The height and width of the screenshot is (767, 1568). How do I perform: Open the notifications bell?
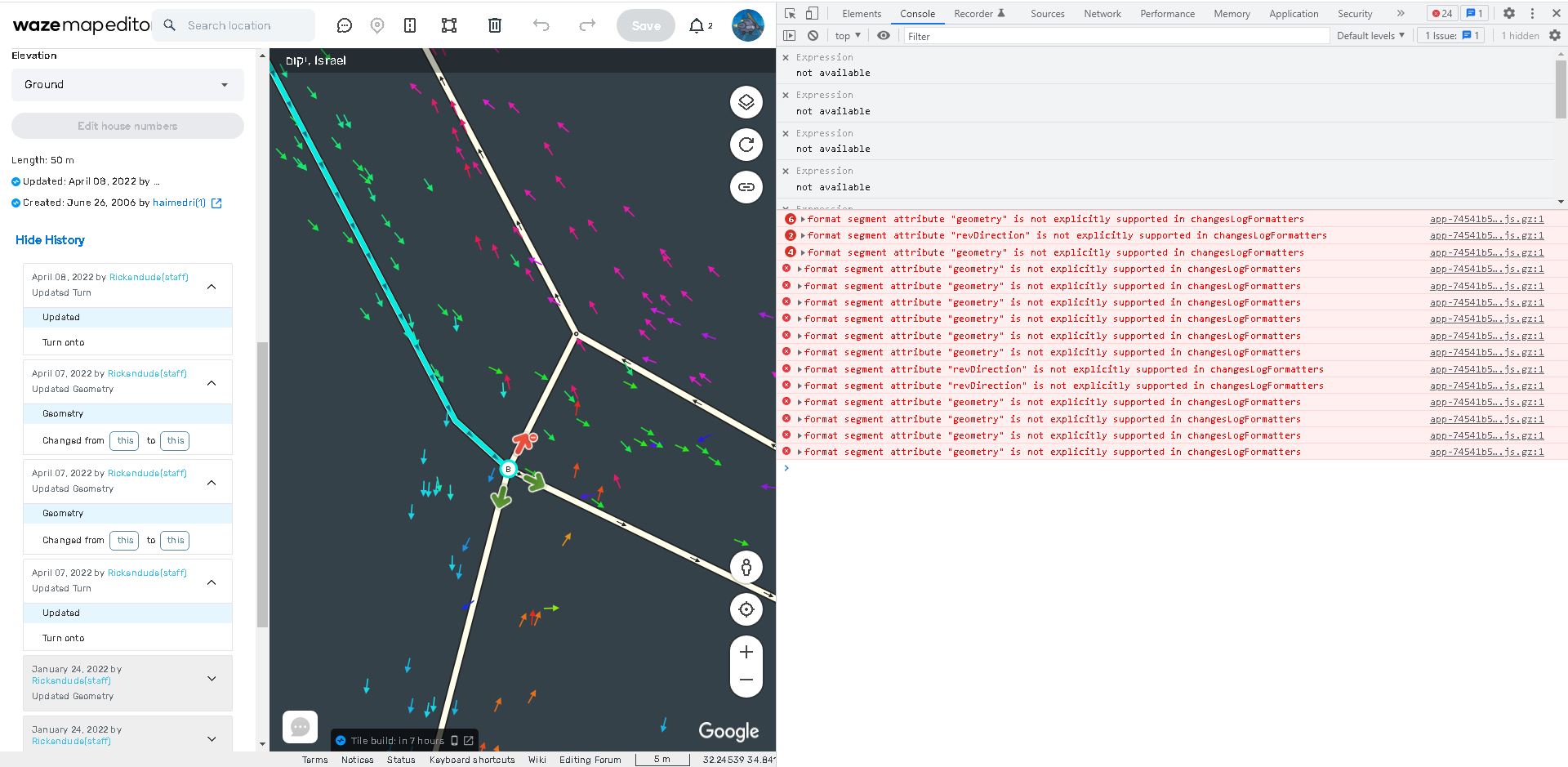pos(697,25)
